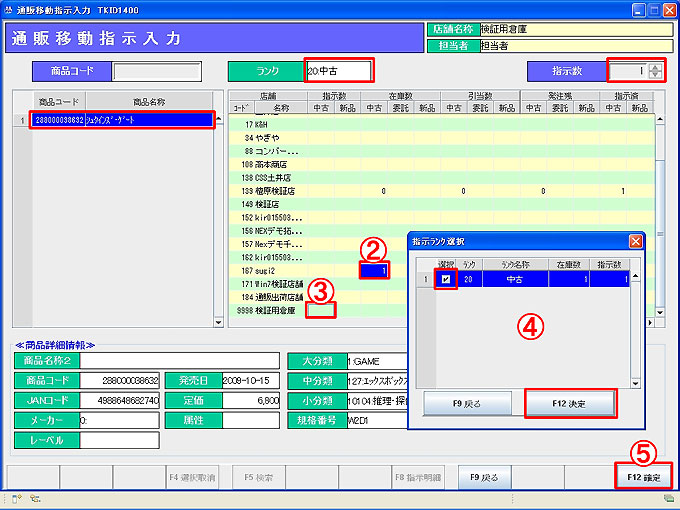The image size is (680, 510).
Task: Close the 指示ランク選択 dialog
Action: point(635,242)
